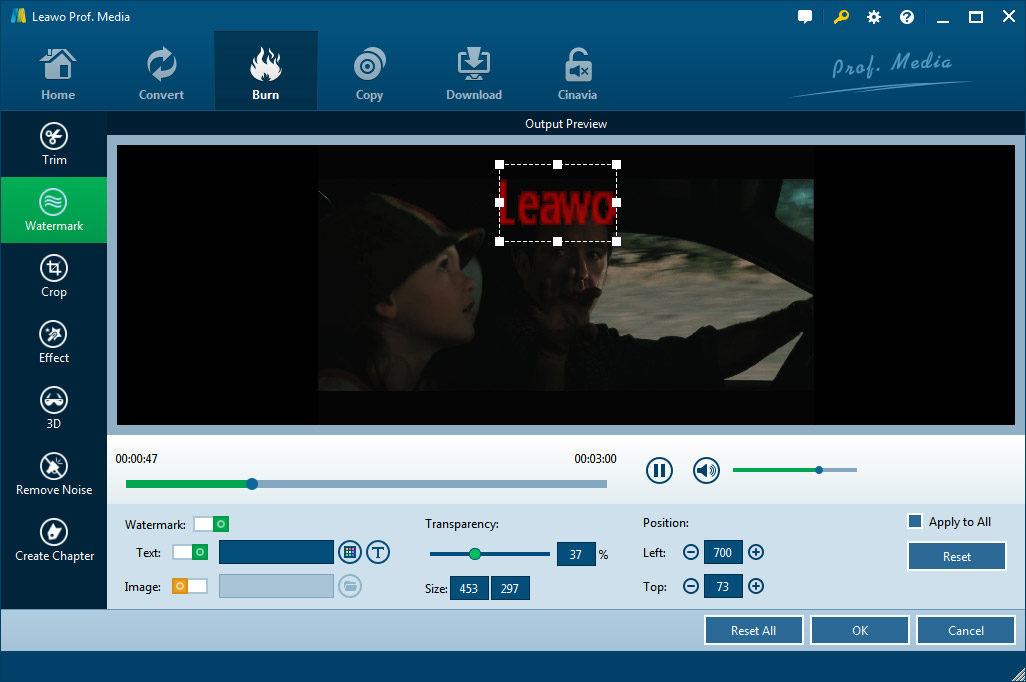Image resolution: width=1026 pixels, height=682 pixels.
Task: Click the text font settings T icon
Action: click(x=378, y=552)
